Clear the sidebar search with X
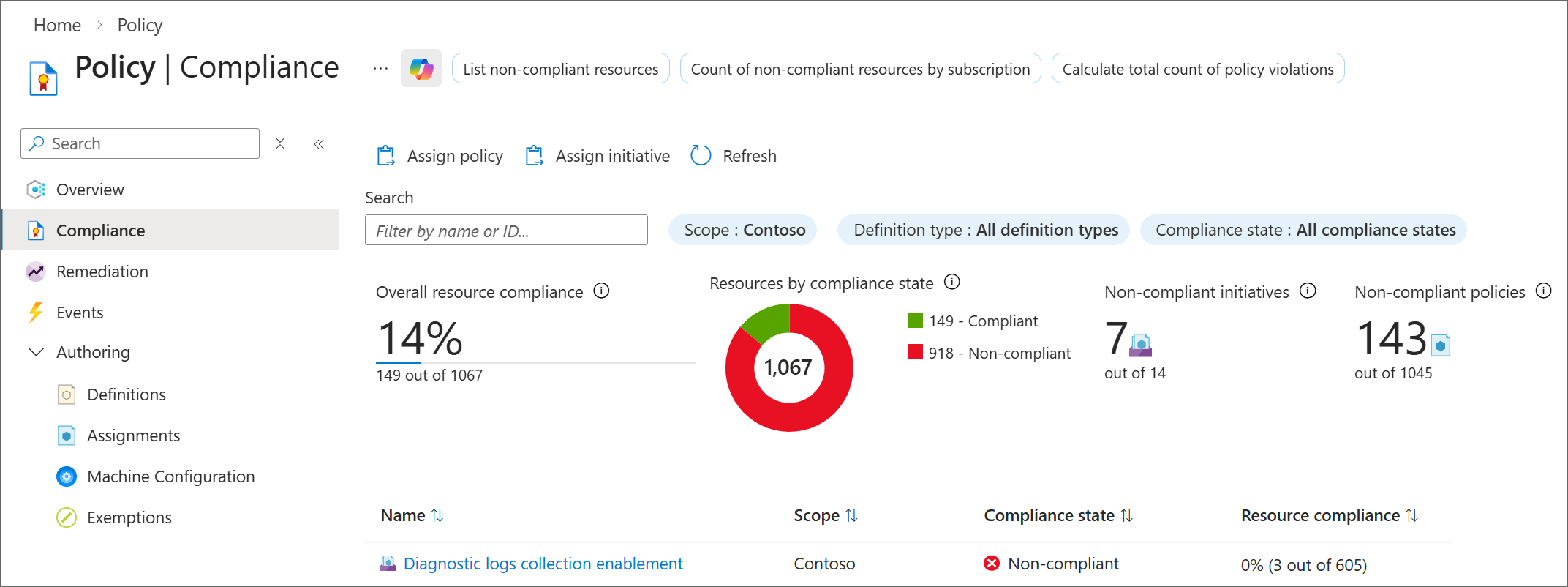Screen dimensions: 1568x587 [280, 143]
